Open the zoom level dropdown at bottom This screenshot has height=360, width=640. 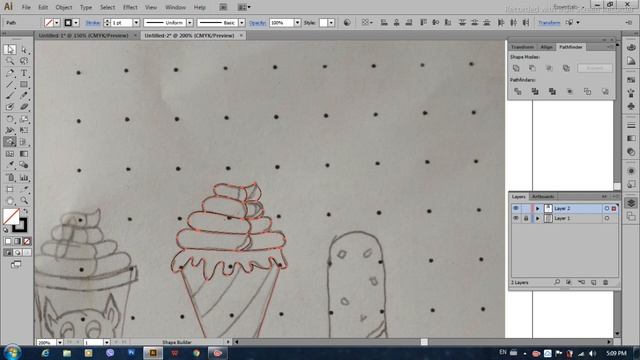(x=60, y=342)
